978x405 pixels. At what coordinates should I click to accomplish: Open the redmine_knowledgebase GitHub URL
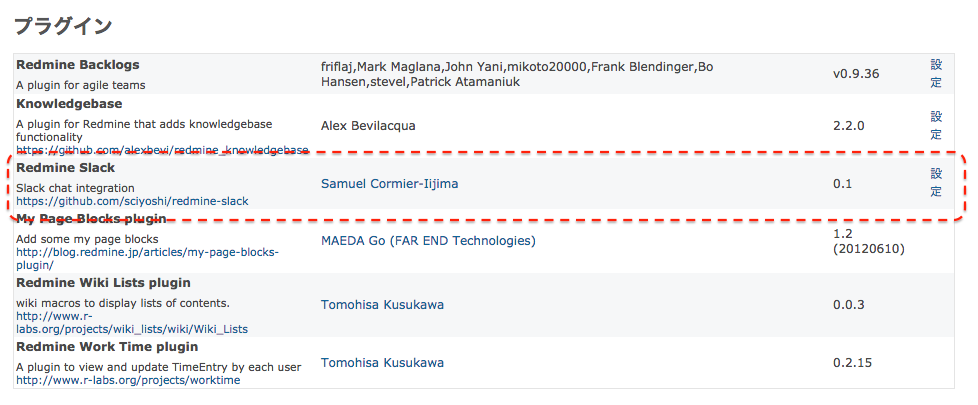tap(162, 150)
